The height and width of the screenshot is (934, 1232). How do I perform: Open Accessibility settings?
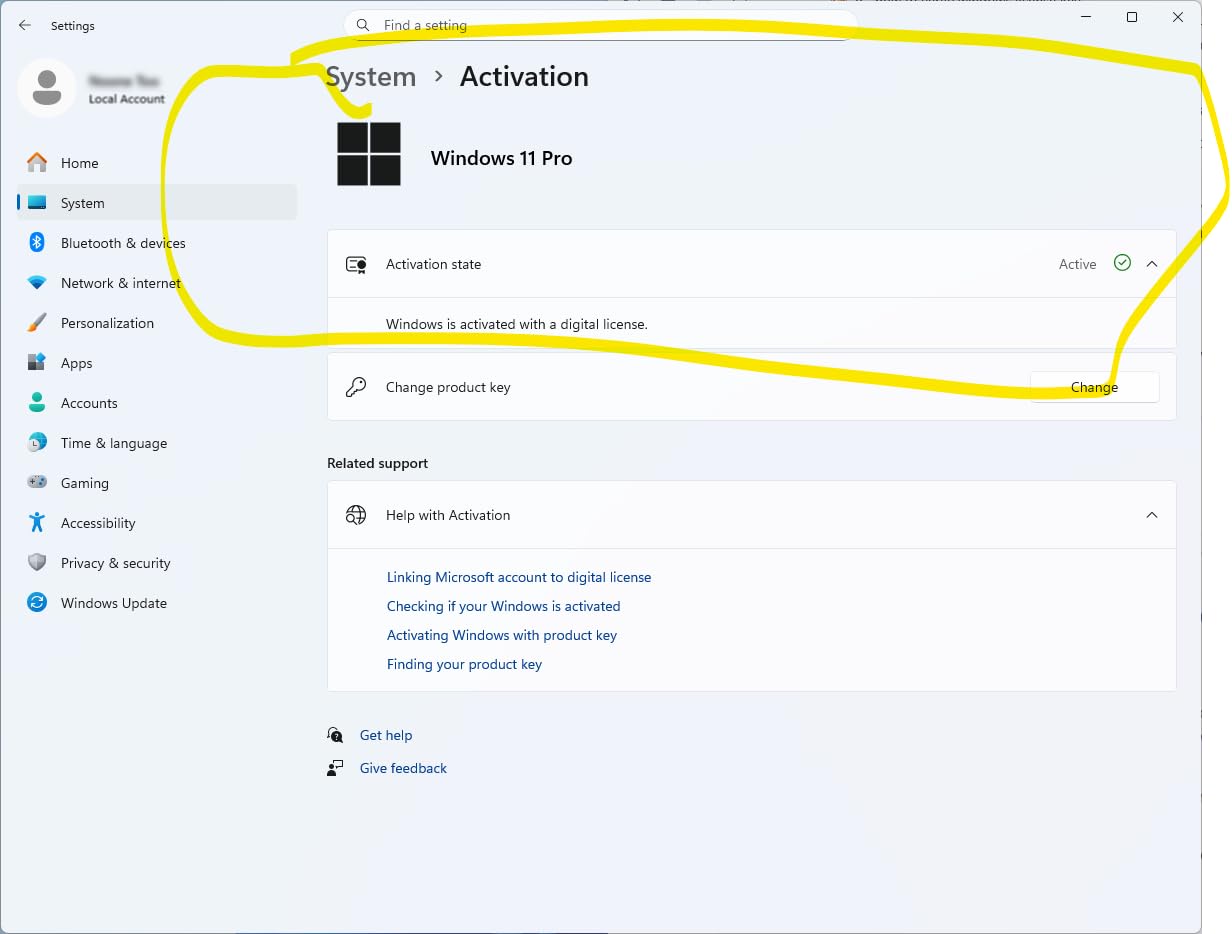coord(157,523)
